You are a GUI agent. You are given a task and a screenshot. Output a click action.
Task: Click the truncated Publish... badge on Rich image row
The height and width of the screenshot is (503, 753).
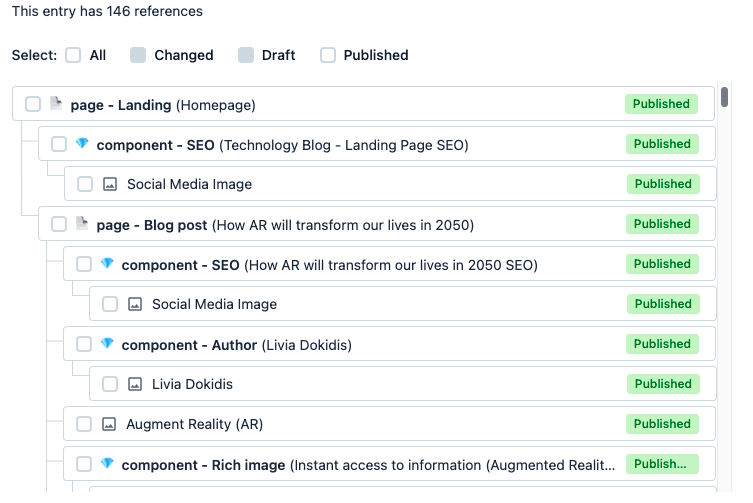(662, 464)
